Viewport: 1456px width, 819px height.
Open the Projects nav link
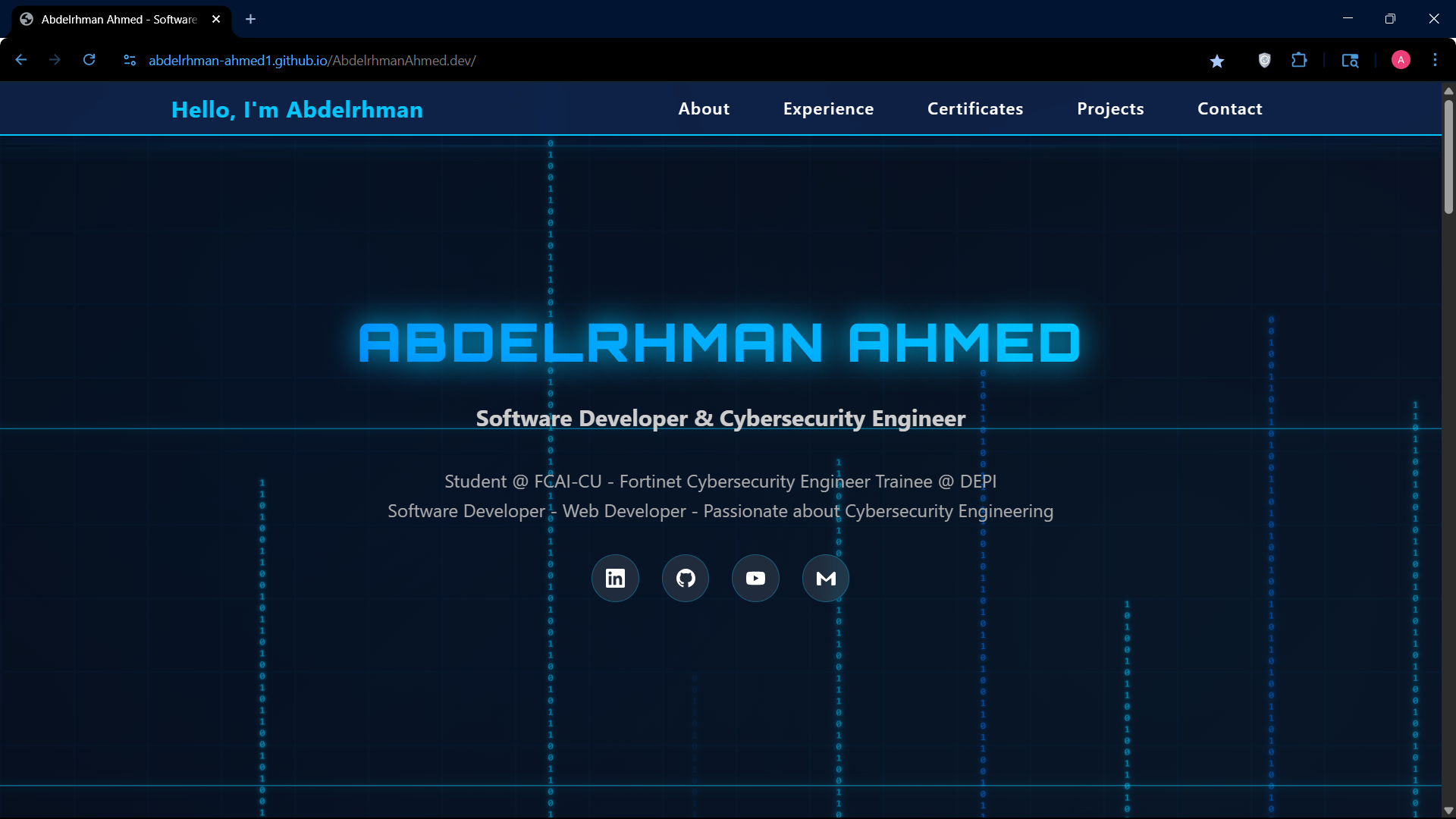click(1110, 109)
